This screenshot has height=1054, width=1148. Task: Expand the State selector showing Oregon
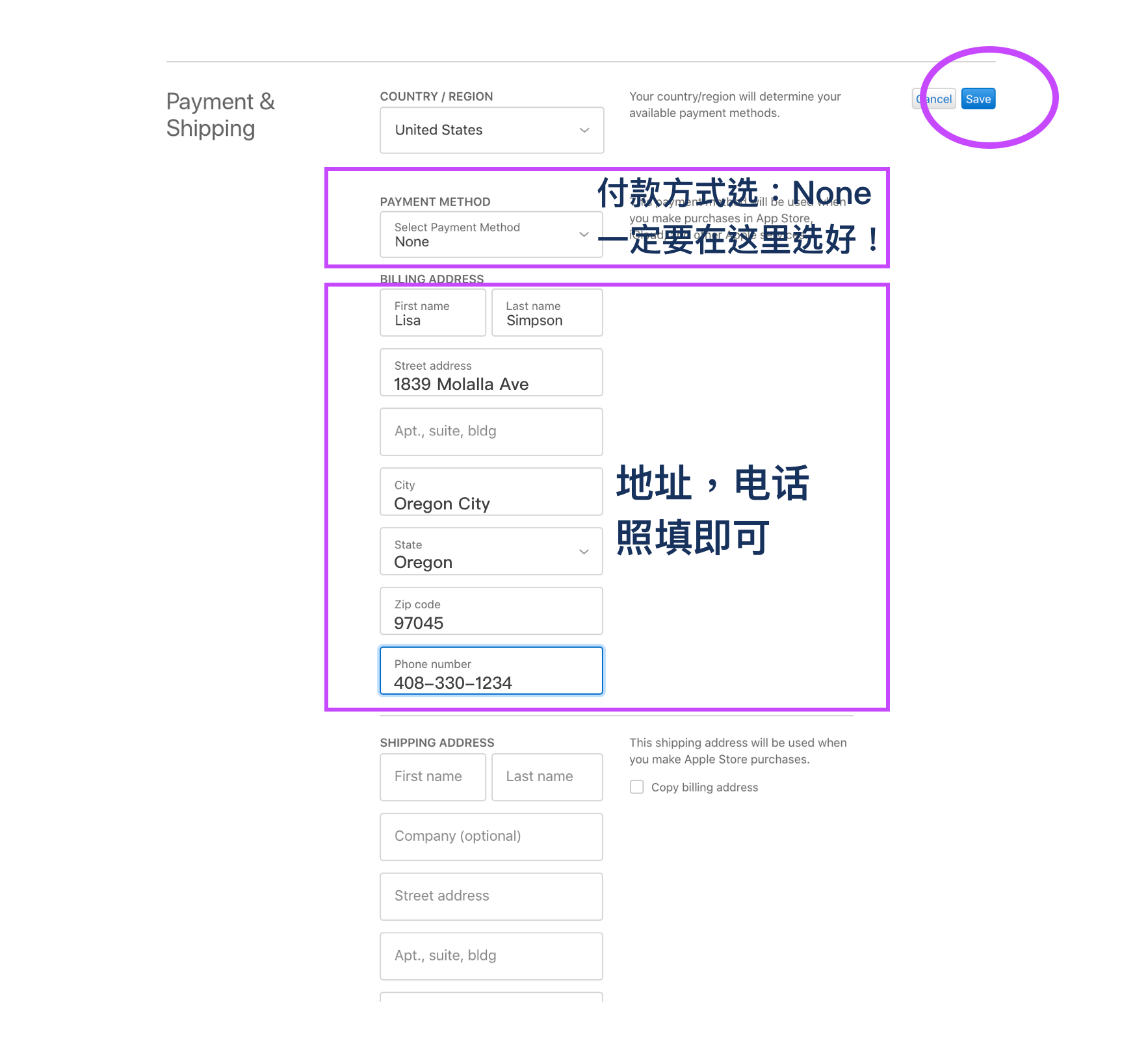point(491,551)
